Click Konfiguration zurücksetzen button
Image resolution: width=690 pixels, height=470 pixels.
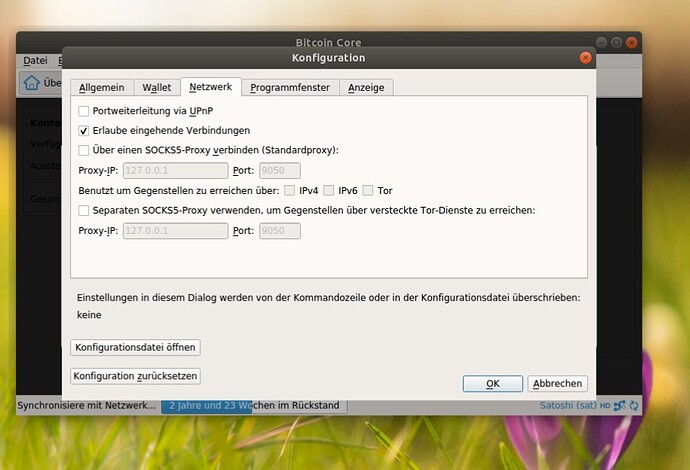(x=136, y=376)
